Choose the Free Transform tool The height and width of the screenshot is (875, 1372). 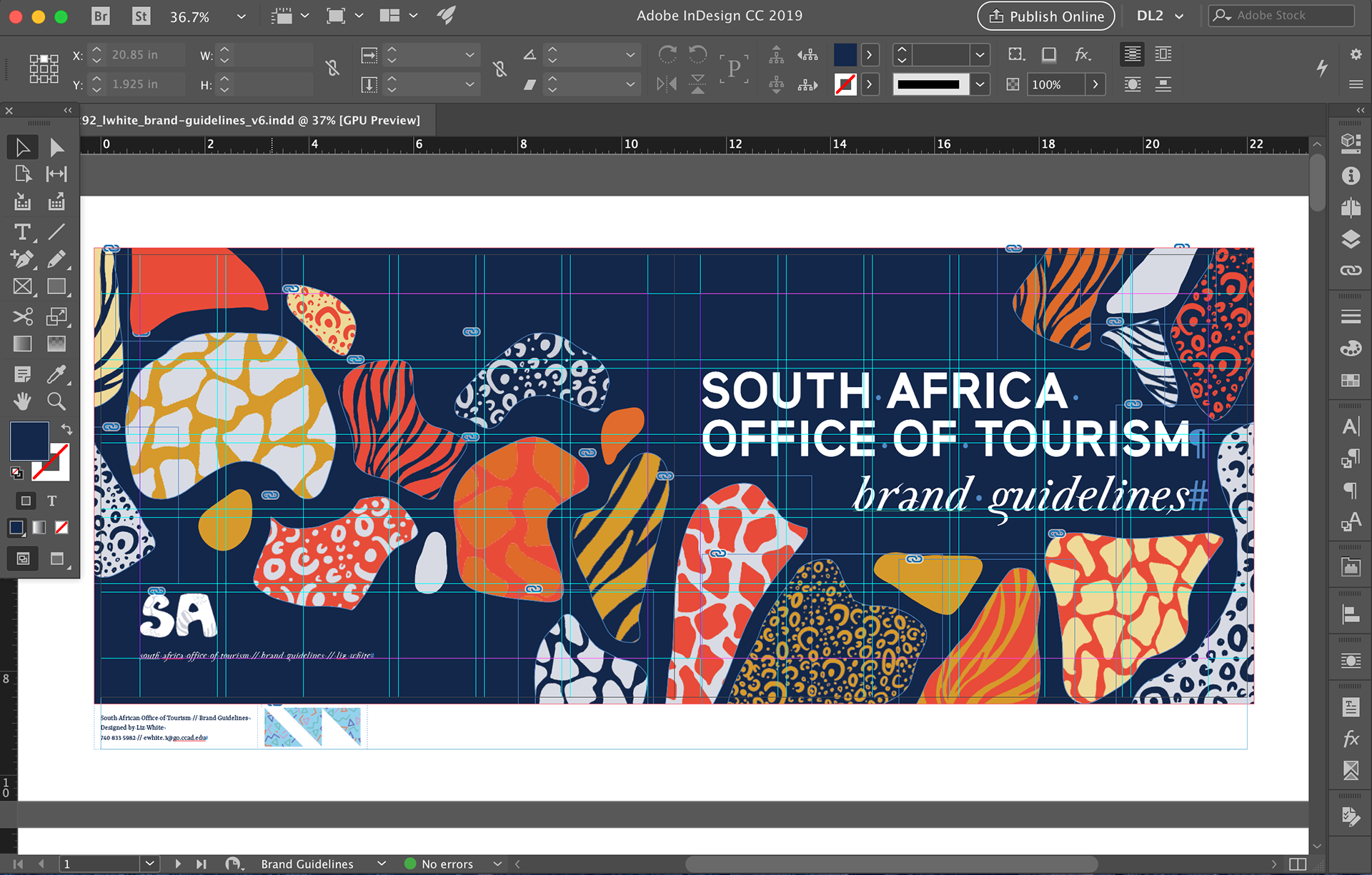point(56,316)
